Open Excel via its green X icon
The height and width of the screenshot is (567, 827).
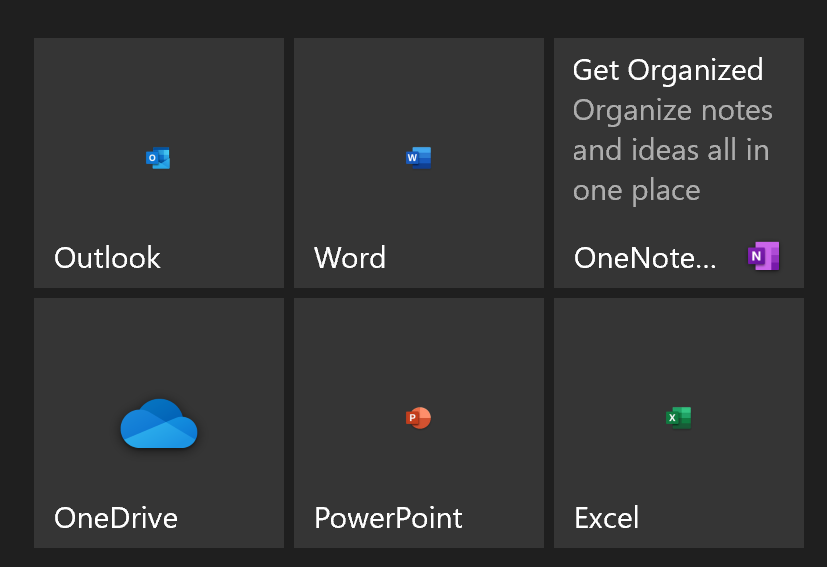(x=679, y=418)
